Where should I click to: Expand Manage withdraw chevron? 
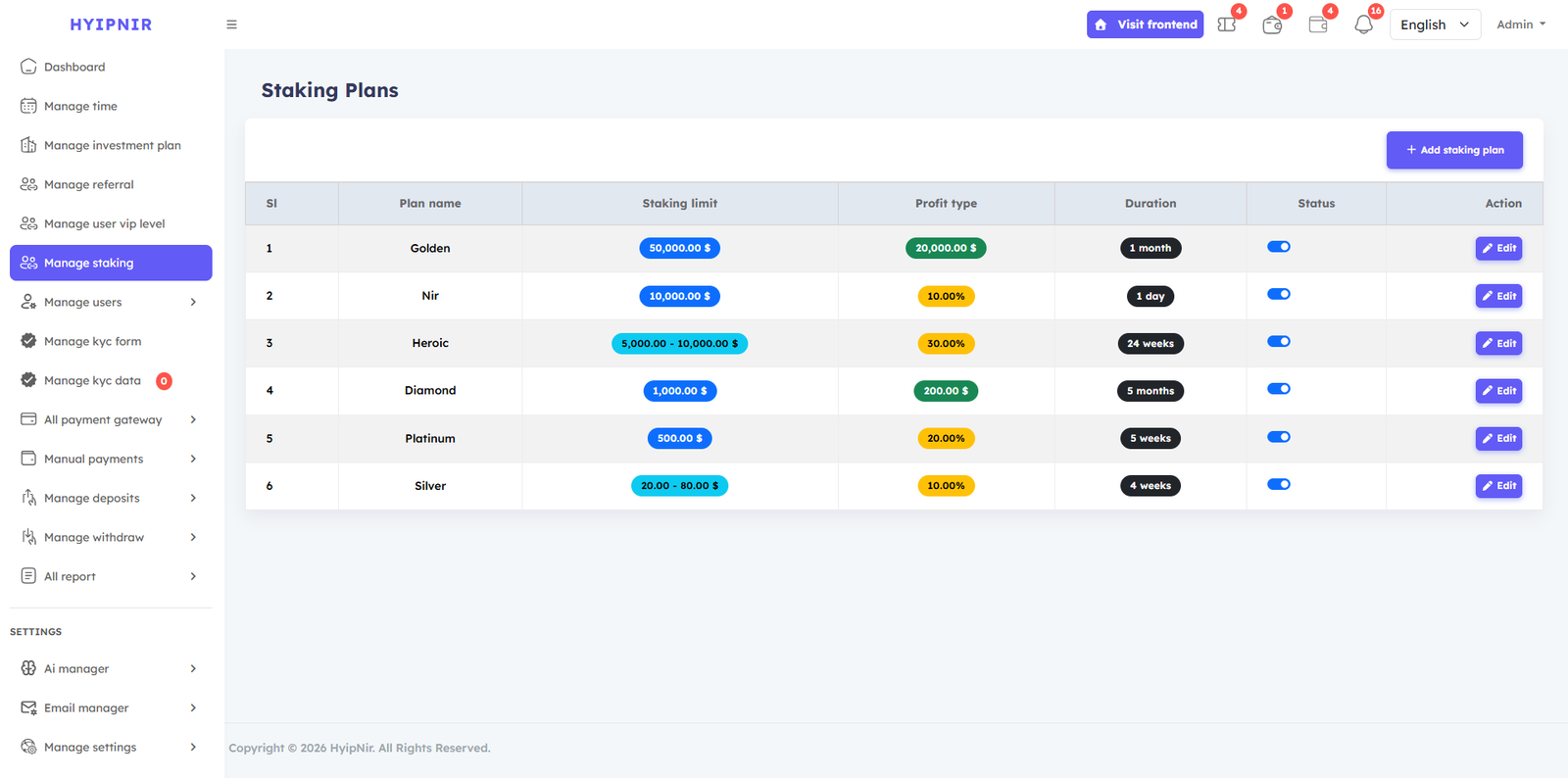193,537
